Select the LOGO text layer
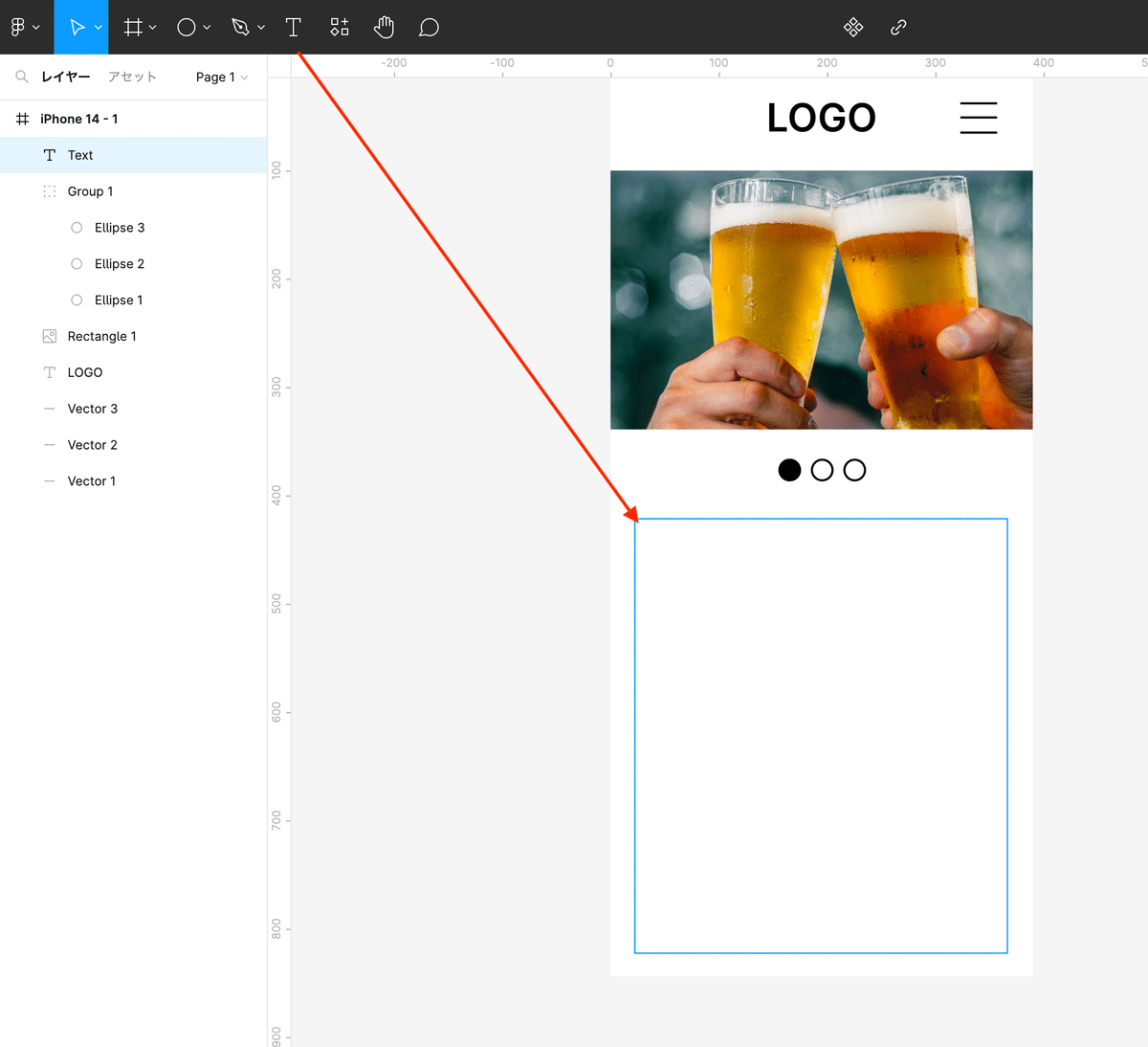Screen dimensions: 1148x1047 (x=133, y=372)
